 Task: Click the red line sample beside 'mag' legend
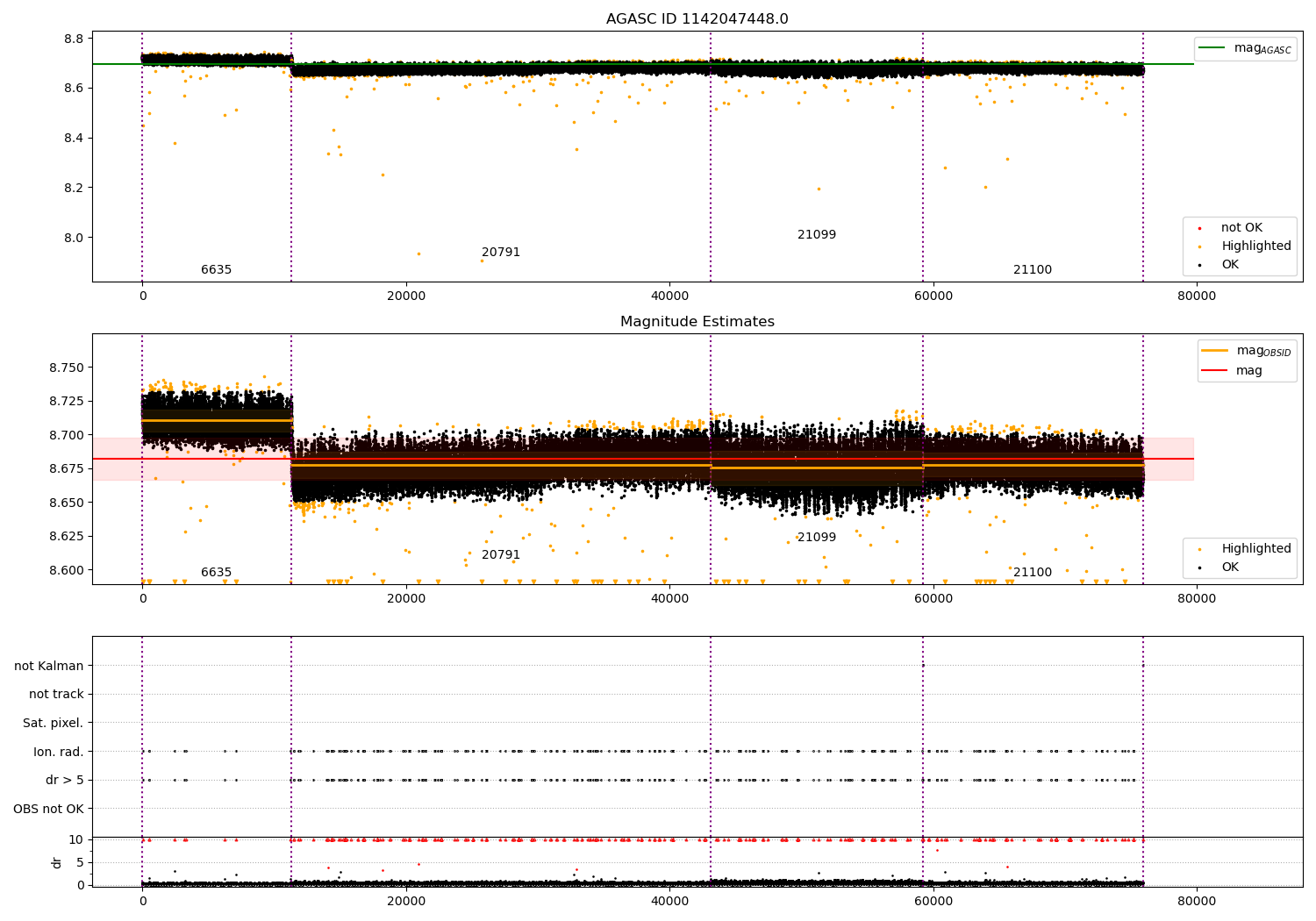[1214, 370]
